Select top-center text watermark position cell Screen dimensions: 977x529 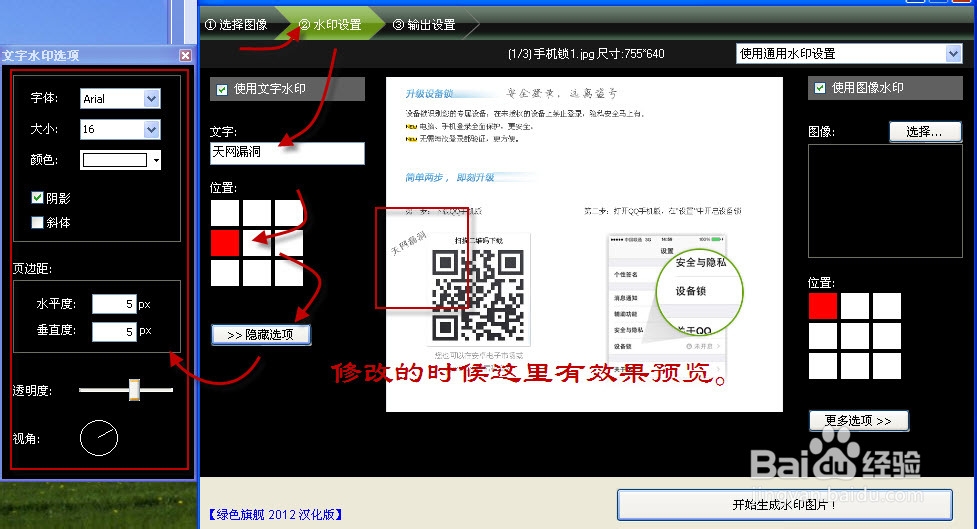point(257,212)
